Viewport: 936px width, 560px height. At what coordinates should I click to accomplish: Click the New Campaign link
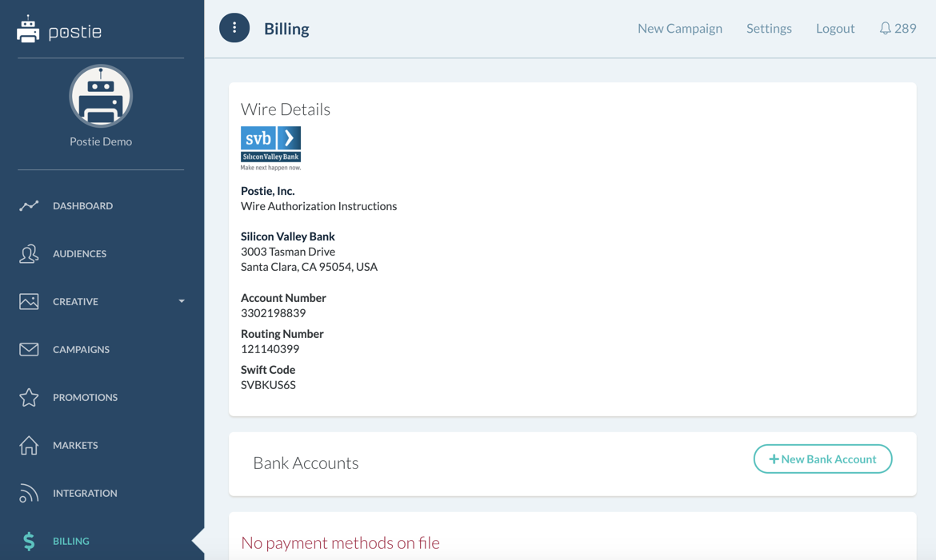pos(680,28)
